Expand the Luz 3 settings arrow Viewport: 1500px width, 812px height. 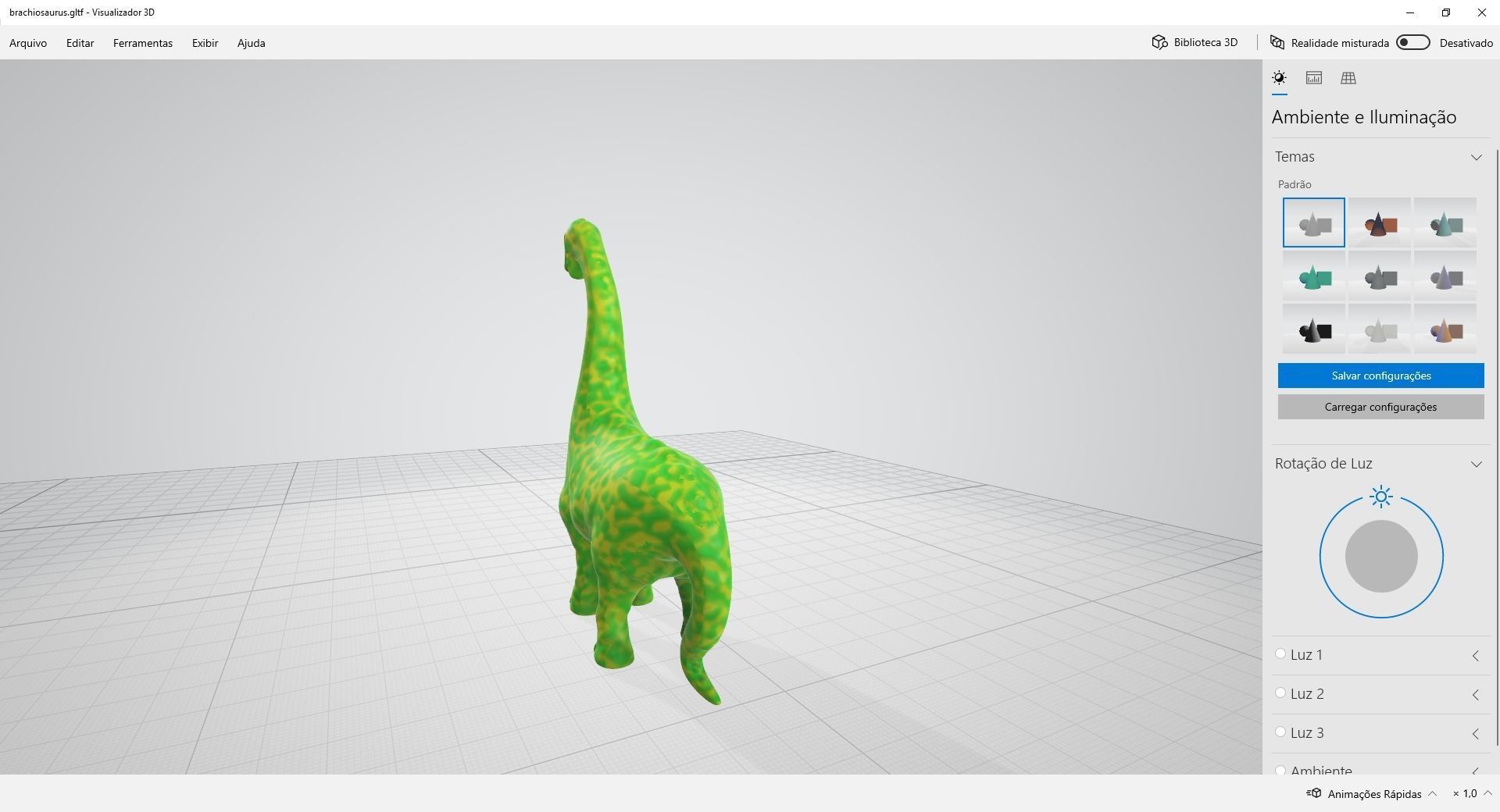click(1476, 734)
